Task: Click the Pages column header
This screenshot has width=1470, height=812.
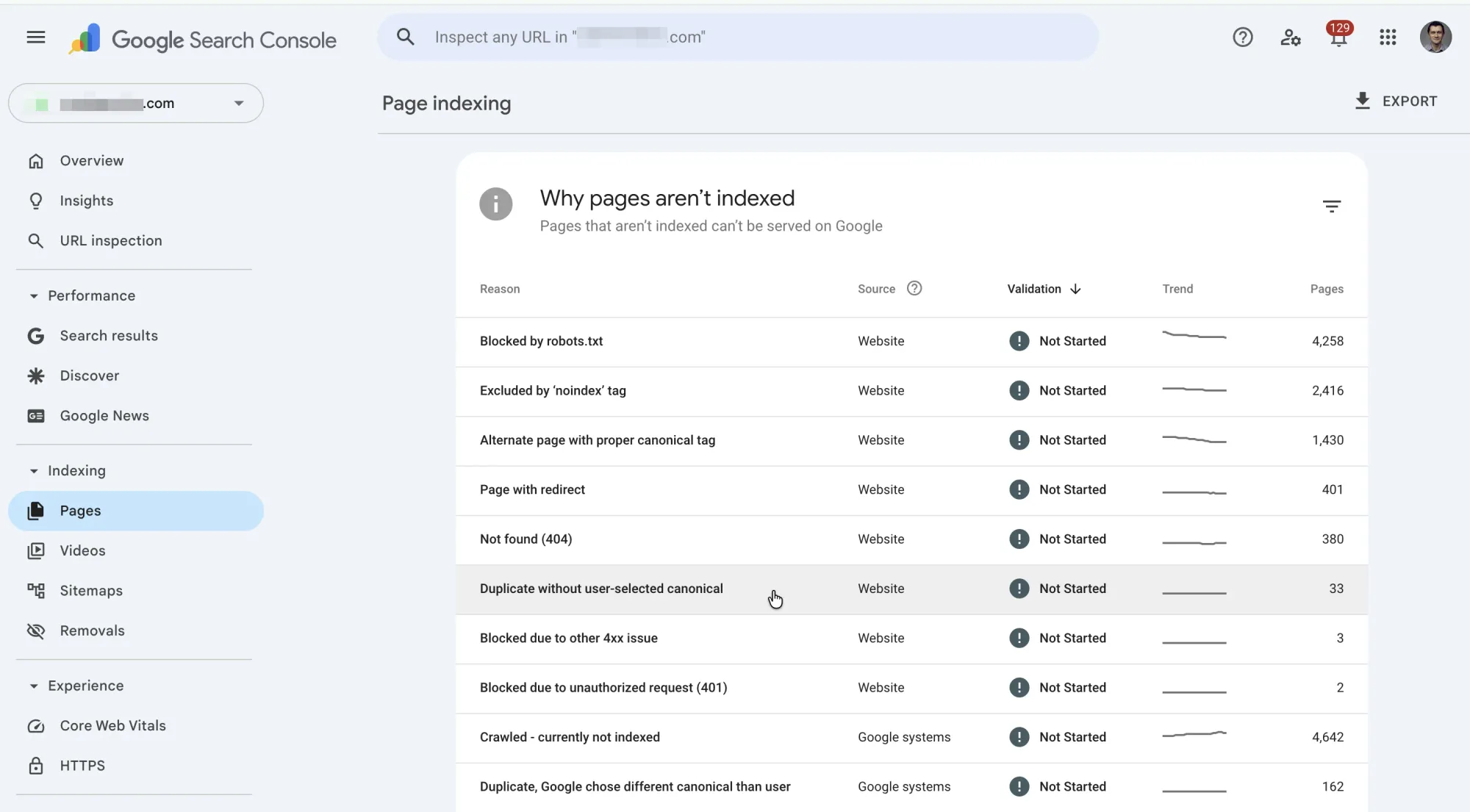Action: 1327,289
